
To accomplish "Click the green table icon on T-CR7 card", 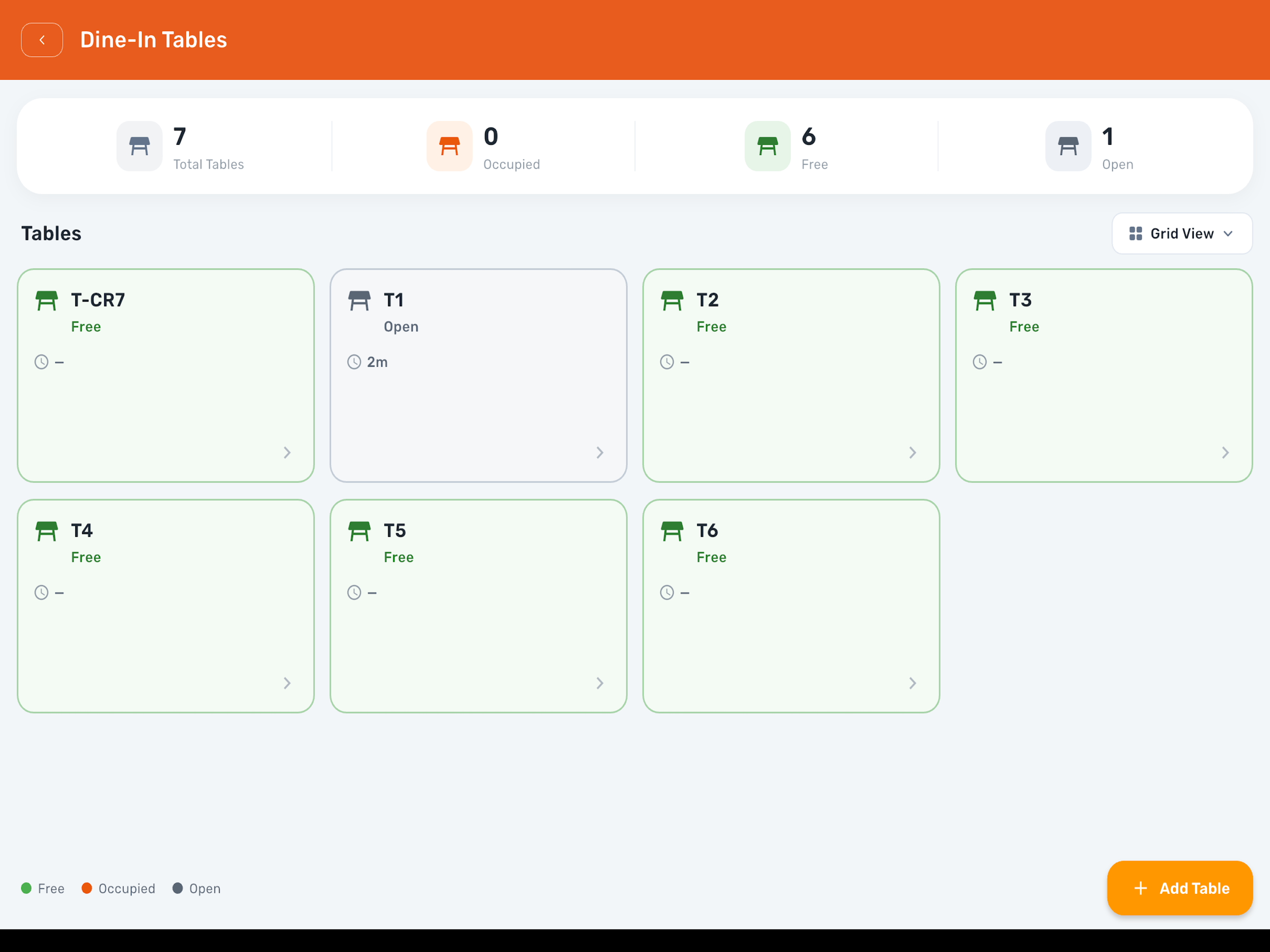I will pyautogui.click(x=47, y=300).
